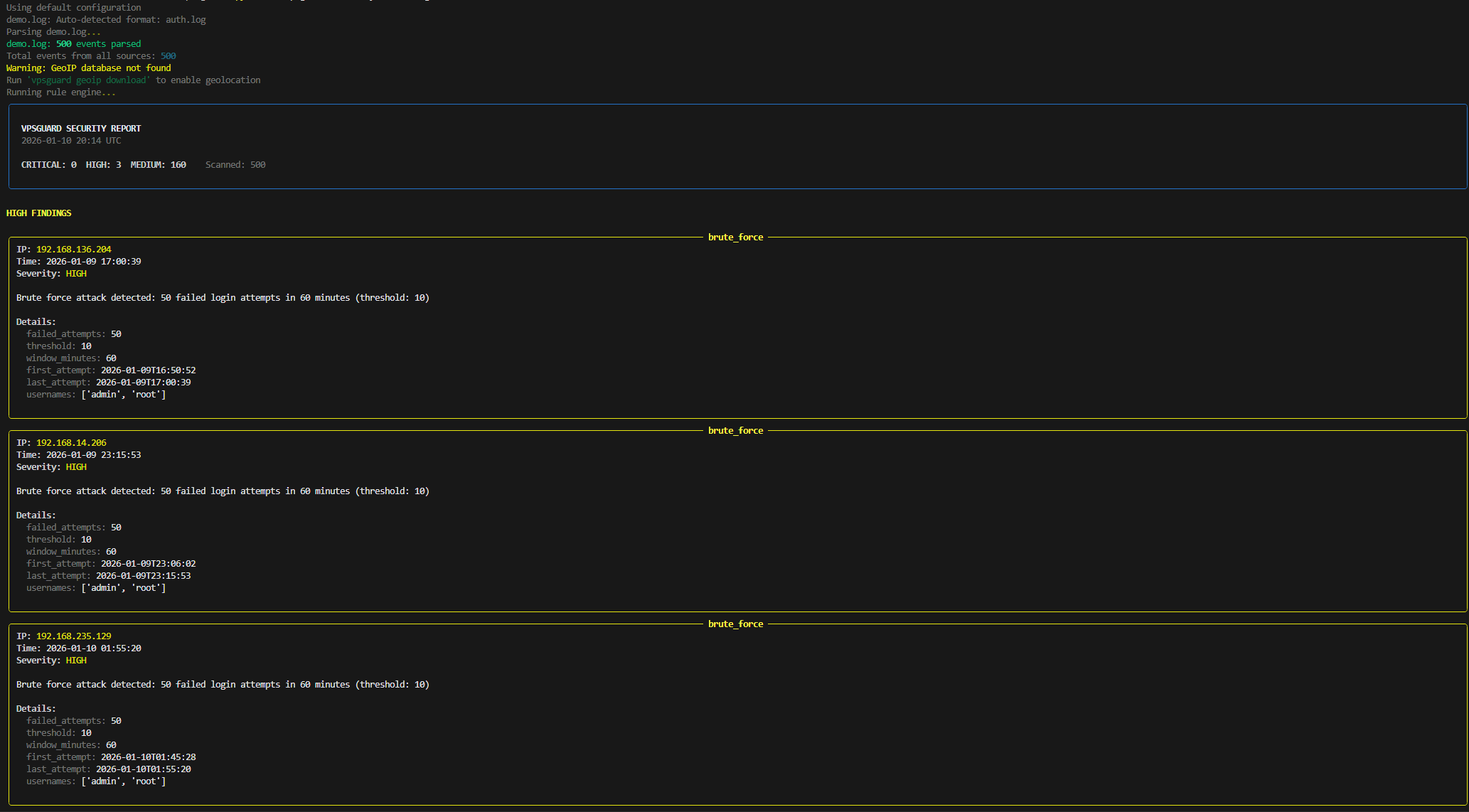
Task: Click the VPSGUARD SECURITY REPORT title
Action: pyautogui.click(x=81, y=129)
